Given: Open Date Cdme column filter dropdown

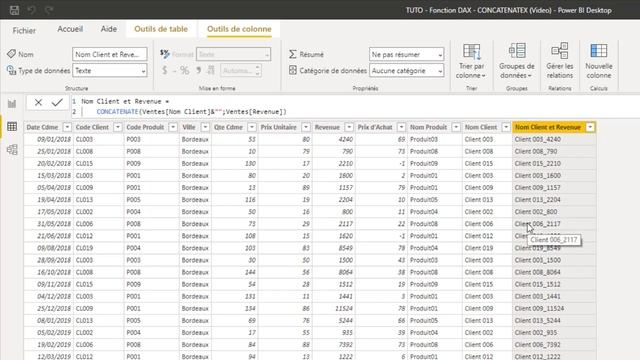Looking at the screenshot, I should tap(67, 127).
